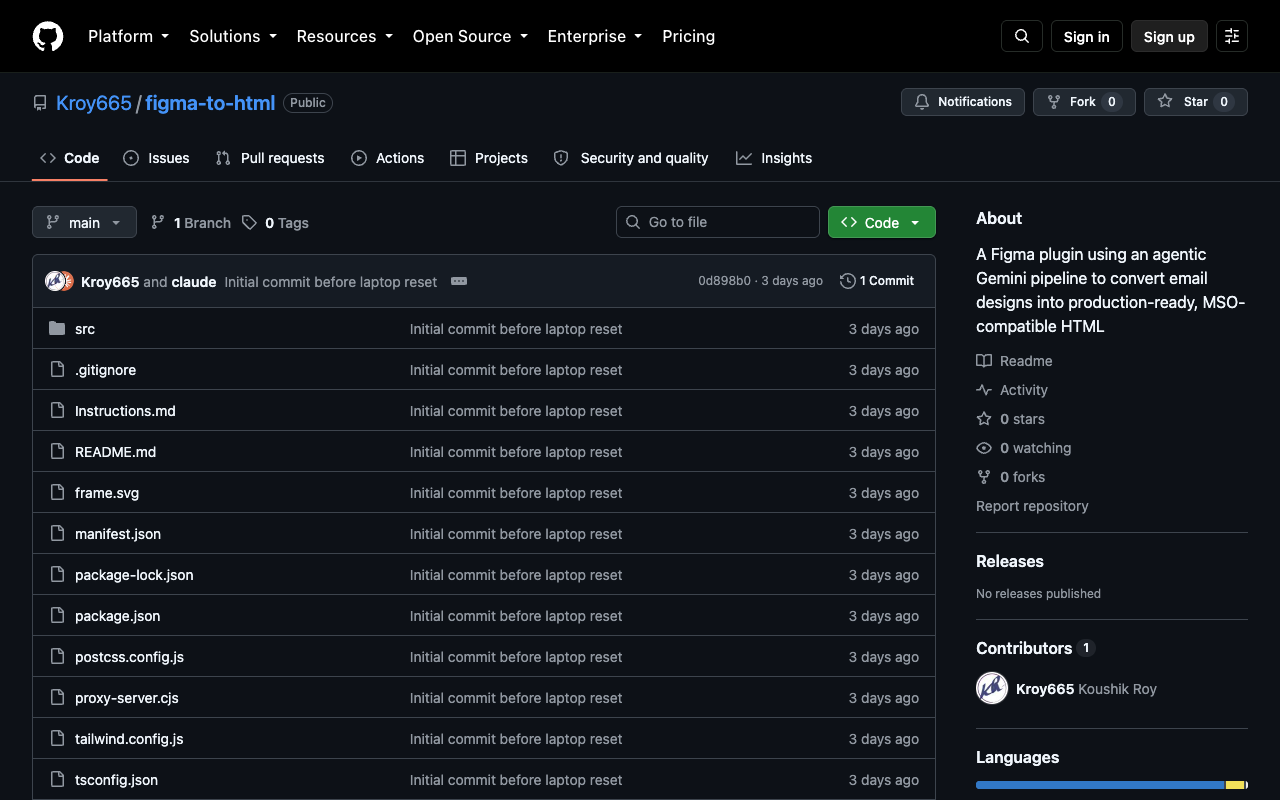Open the Pricing page link

coord(689,36)
